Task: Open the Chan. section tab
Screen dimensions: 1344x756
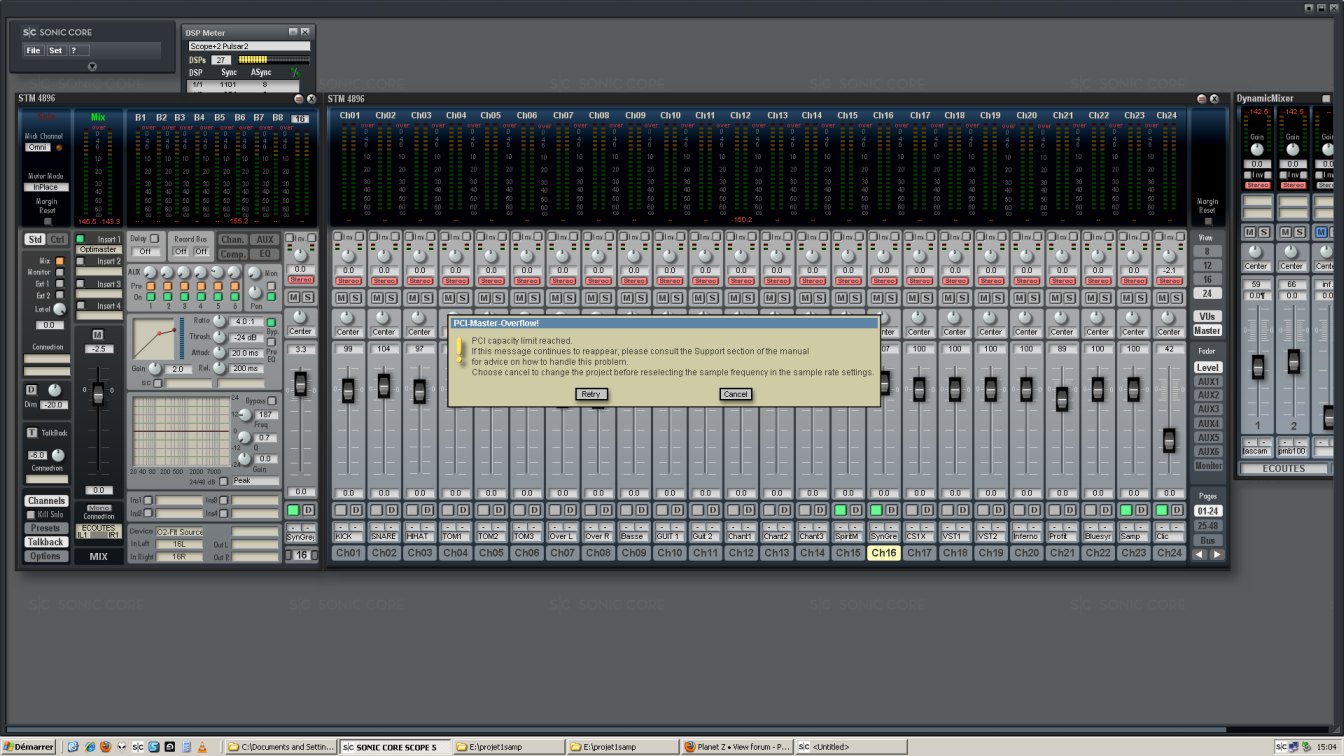Action: click(x=233, y=240)
